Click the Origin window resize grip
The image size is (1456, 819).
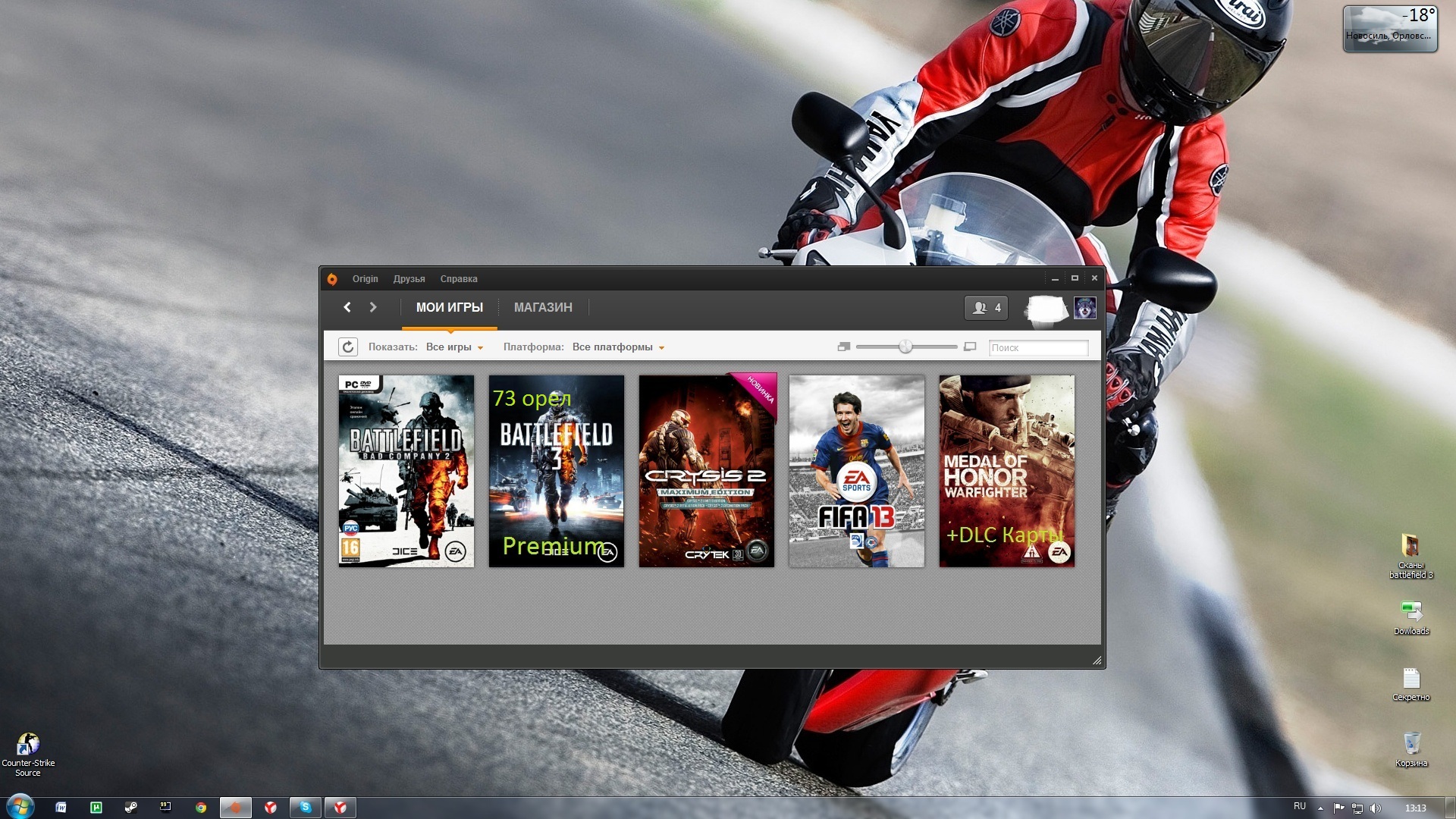1097,661
